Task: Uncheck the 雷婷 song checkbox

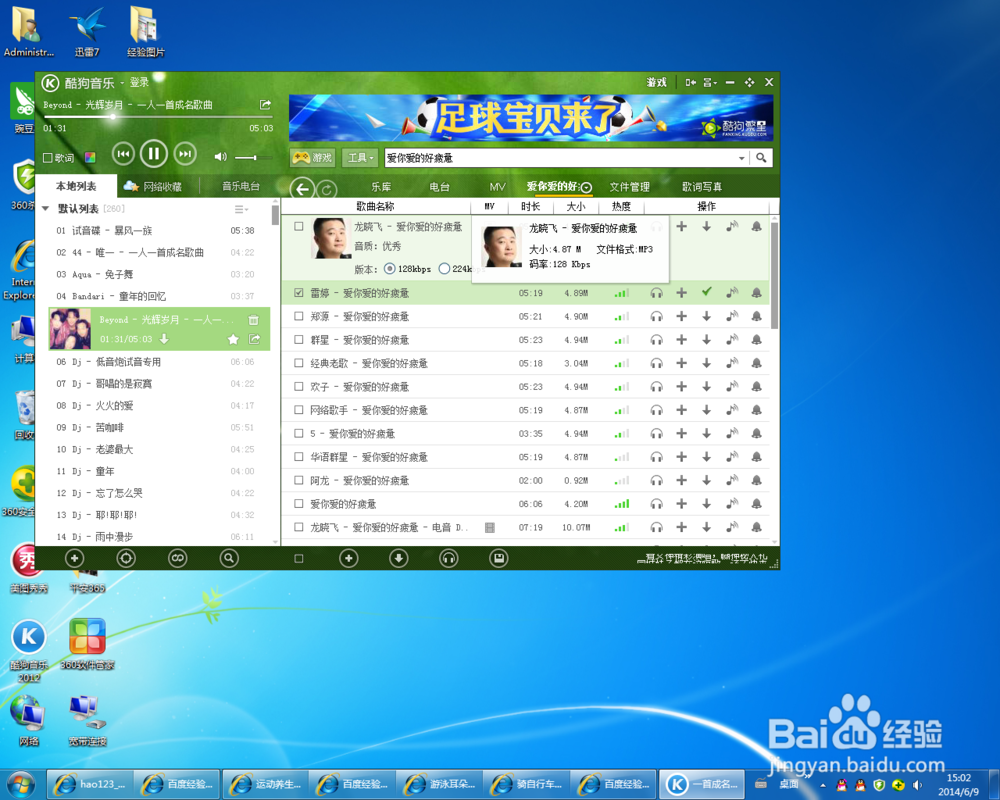Action: click(298, 293)
